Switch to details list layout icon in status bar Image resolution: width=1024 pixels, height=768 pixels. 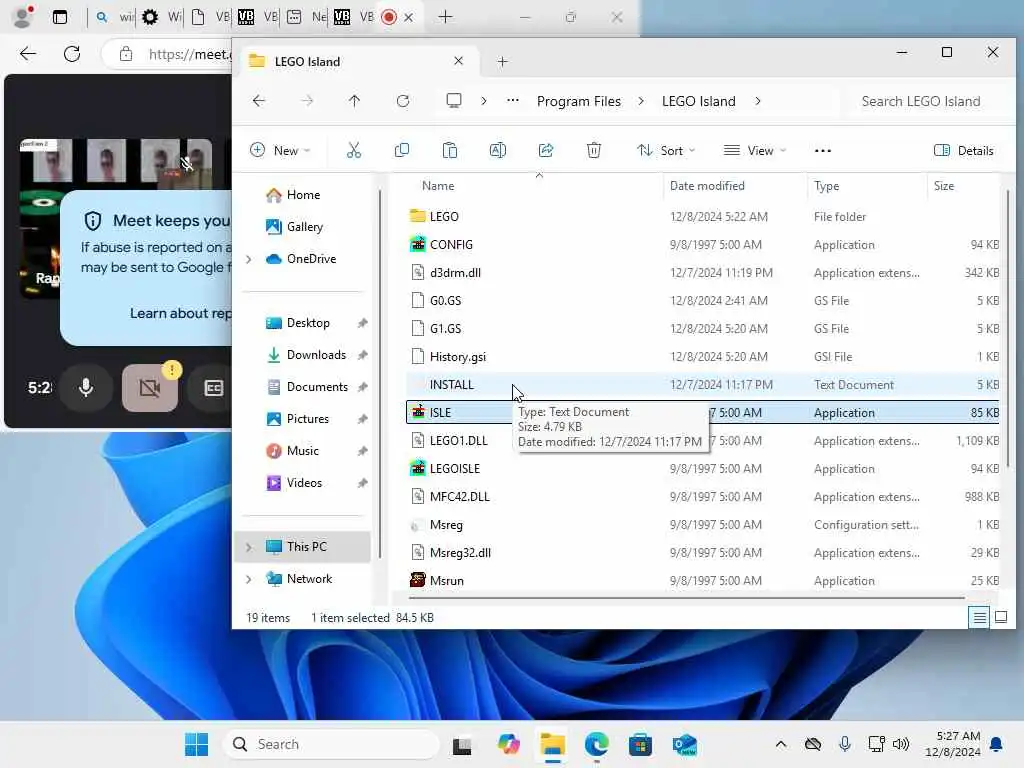[x=980, y=617]
